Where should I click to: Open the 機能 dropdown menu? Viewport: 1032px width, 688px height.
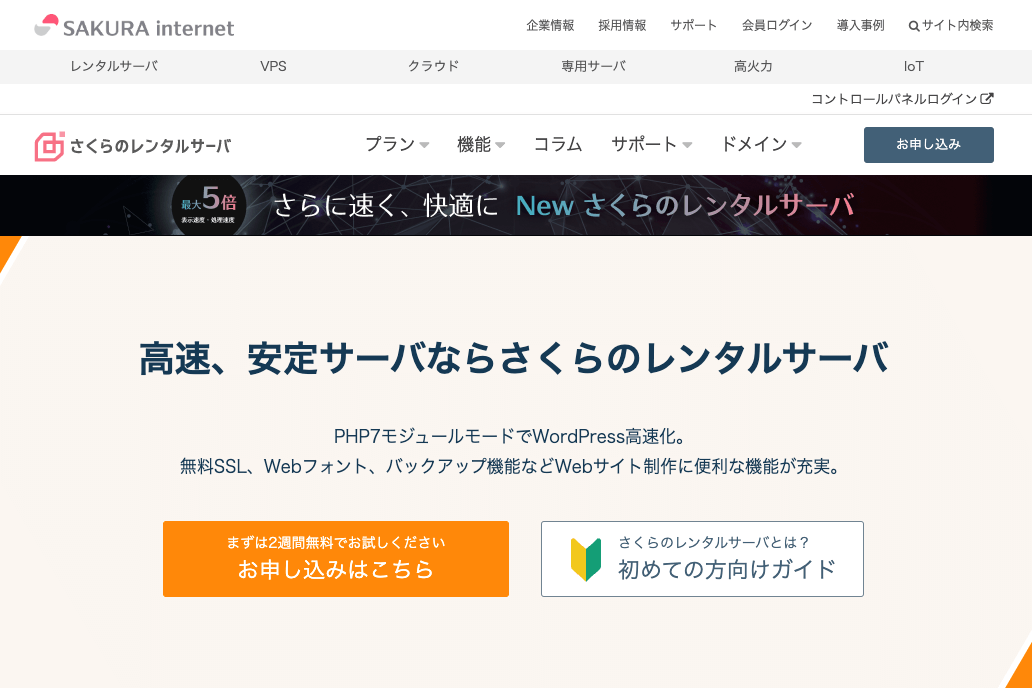pyautogui.click(x=480, y=144)
